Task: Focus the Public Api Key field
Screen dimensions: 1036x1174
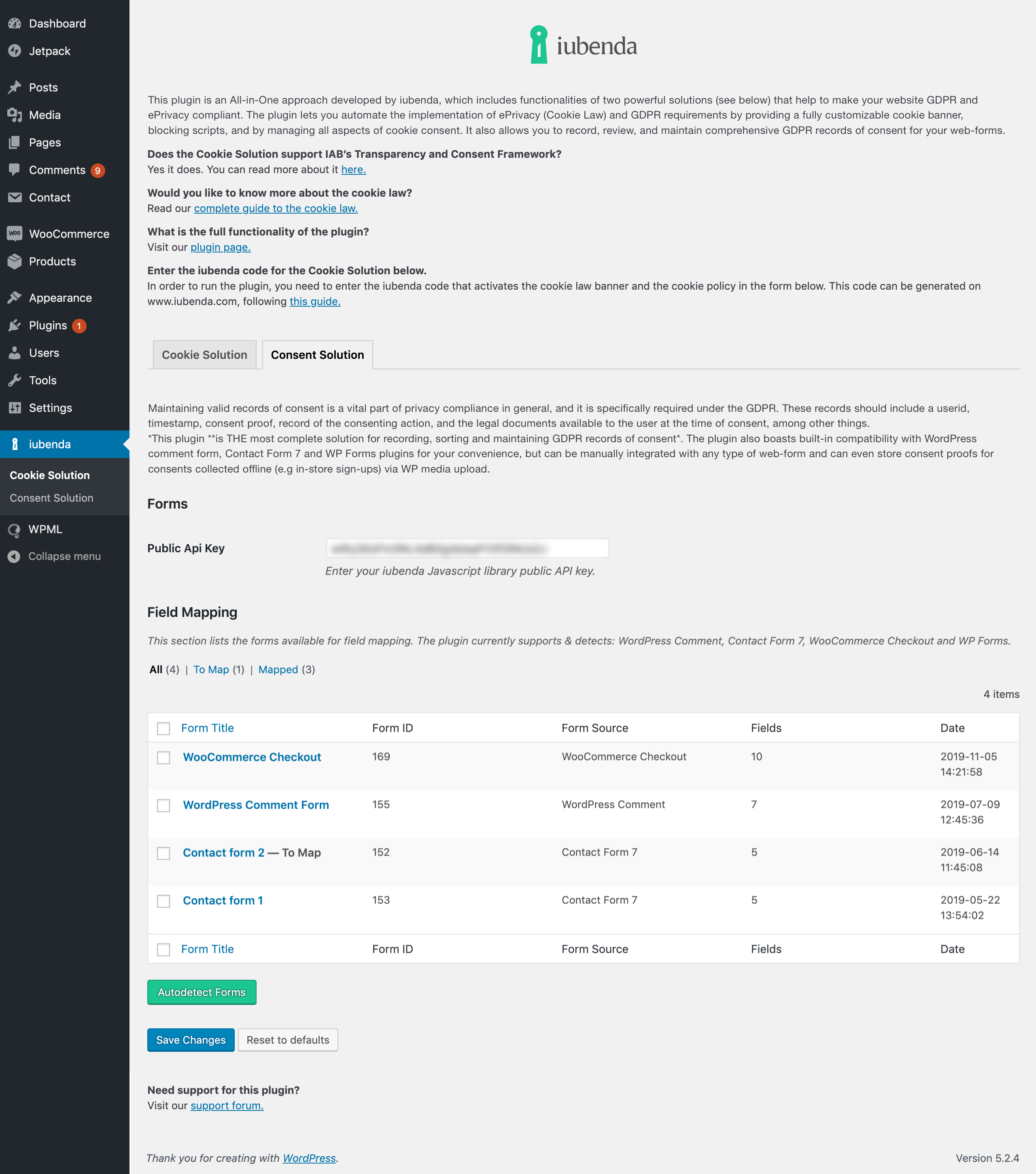Action: point(467,548)
